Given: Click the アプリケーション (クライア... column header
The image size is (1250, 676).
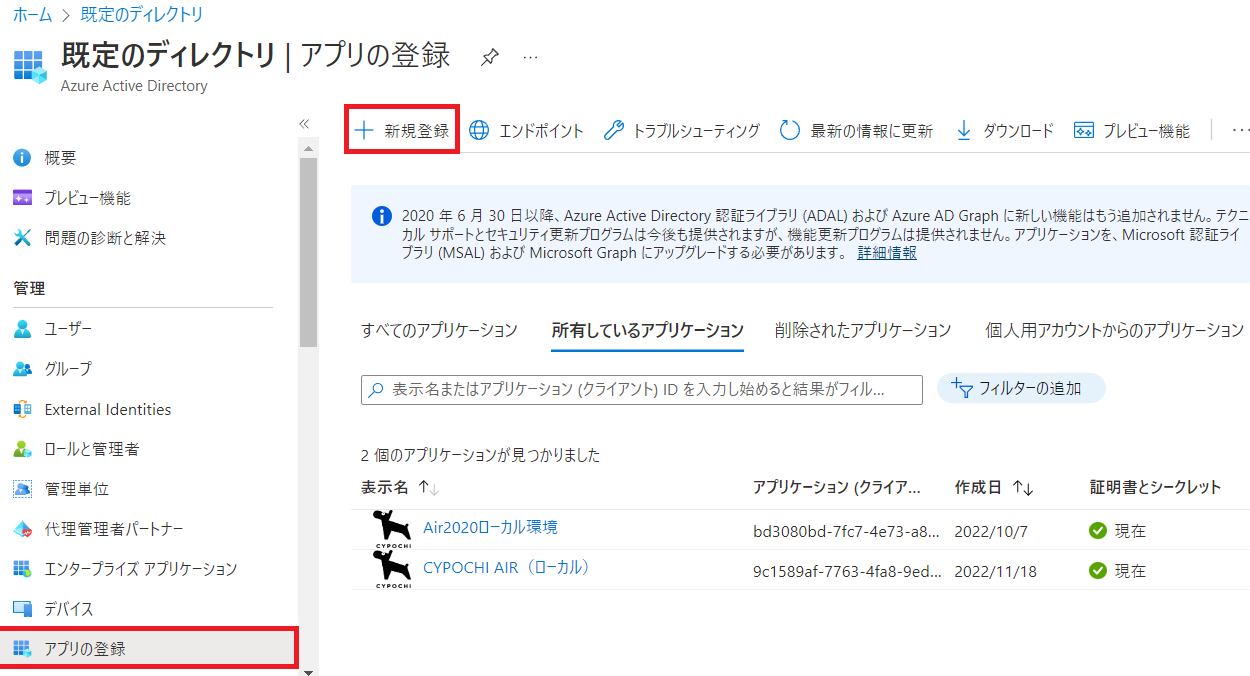Looking at the screenshot, I should click(x=836, y=487).
